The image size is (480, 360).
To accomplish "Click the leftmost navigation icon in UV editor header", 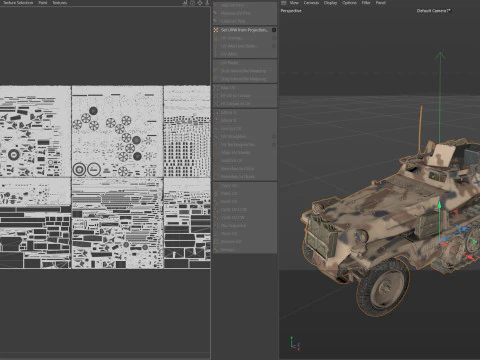I will pyautogui.click(x=185, y=3).
